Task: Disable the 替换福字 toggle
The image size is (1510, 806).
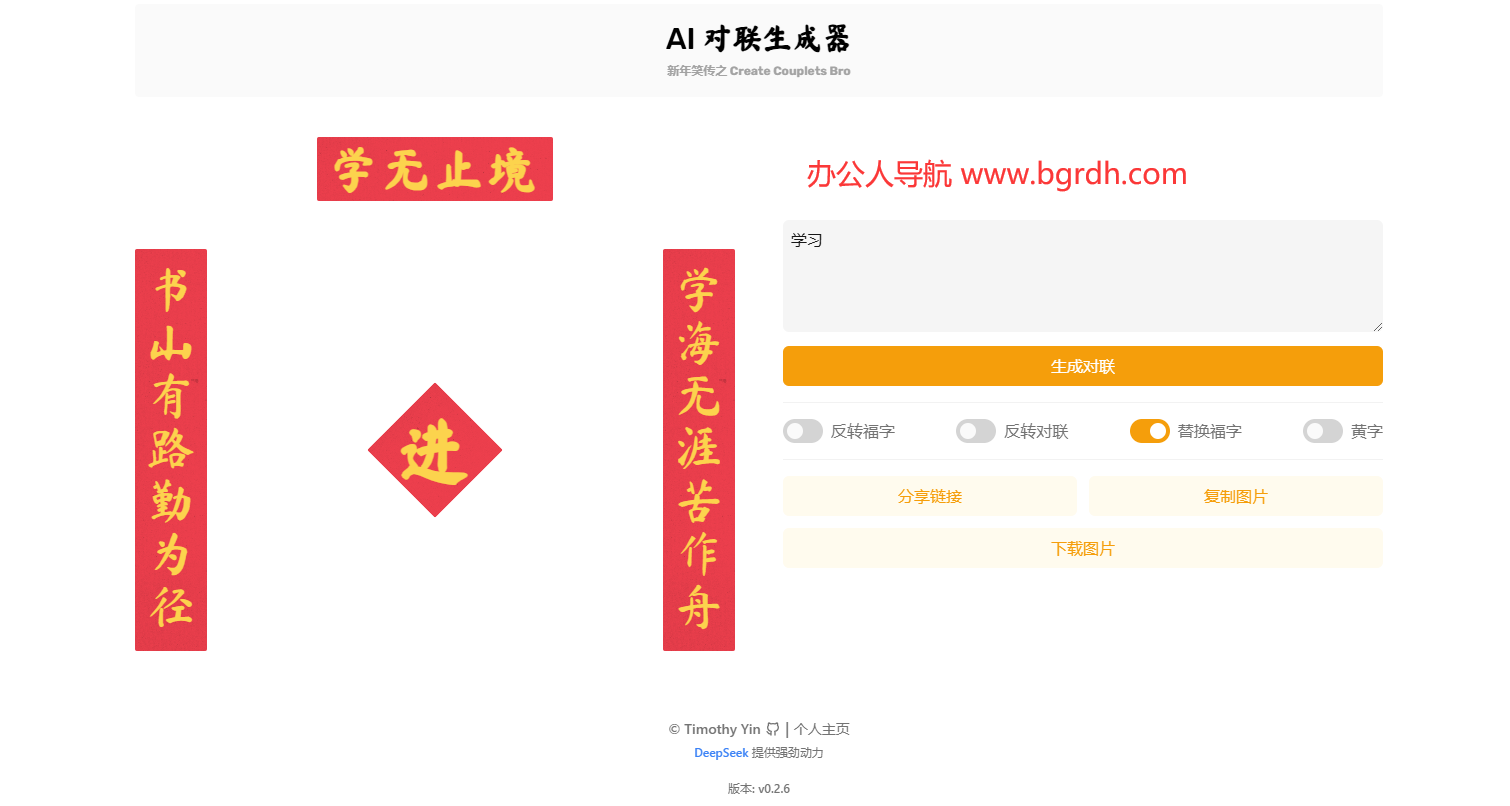Action: pos(1150,431)
